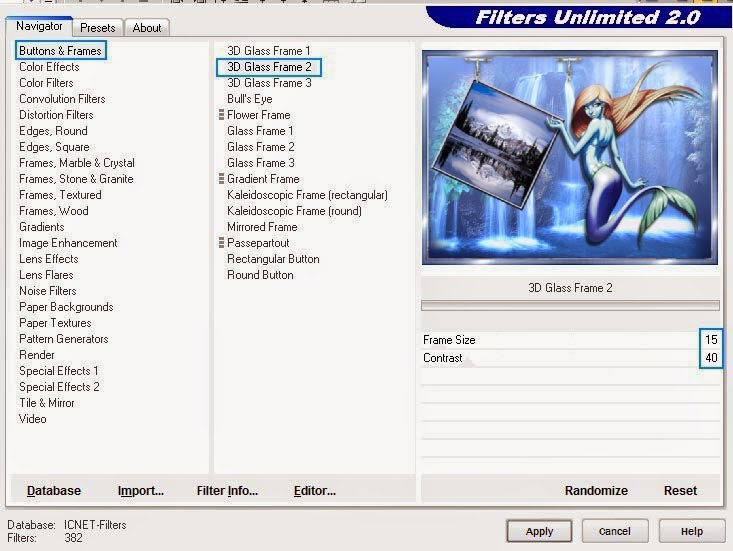Choose Kaleidoscopic Frame (round) filter

pos(295,211)
